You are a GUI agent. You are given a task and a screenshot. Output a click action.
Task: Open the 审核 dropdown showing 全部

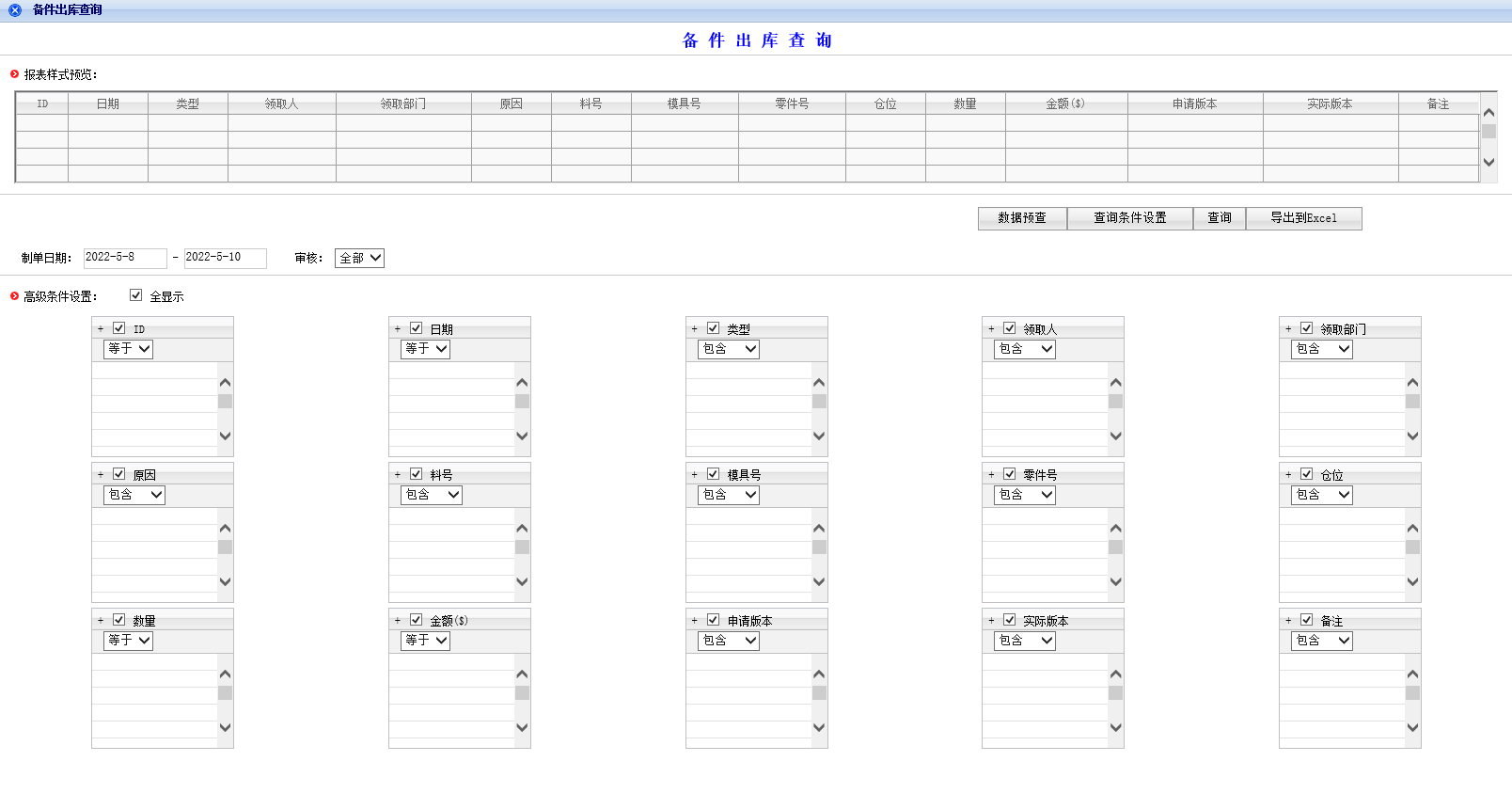(x=359, y=258)
